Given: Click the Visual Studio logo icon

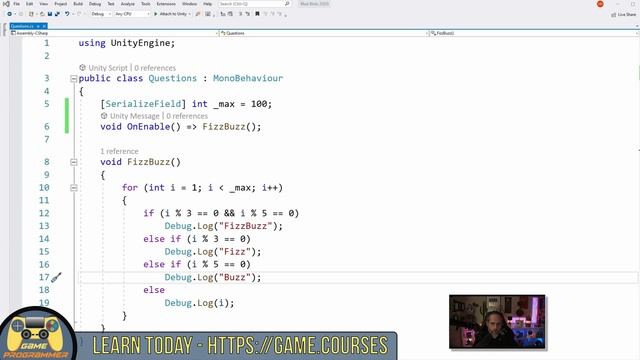Looking at the screenshot, I should 6,4.
